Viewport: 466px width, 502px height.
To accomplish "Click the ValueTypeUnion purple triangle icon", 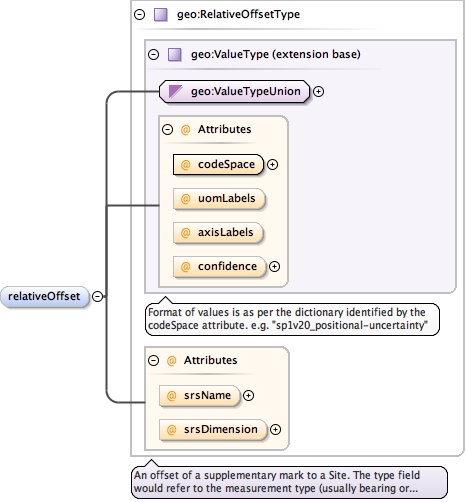I will click(x=175, y=91).
